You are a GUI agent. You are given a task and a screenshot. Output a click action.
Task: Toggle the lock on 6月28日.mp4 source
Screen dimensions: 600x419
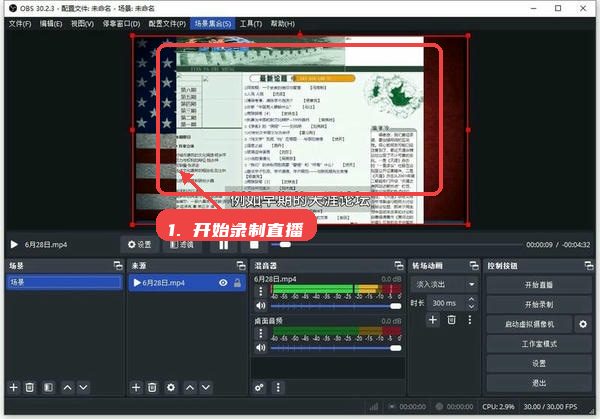(x=237, y=283)
